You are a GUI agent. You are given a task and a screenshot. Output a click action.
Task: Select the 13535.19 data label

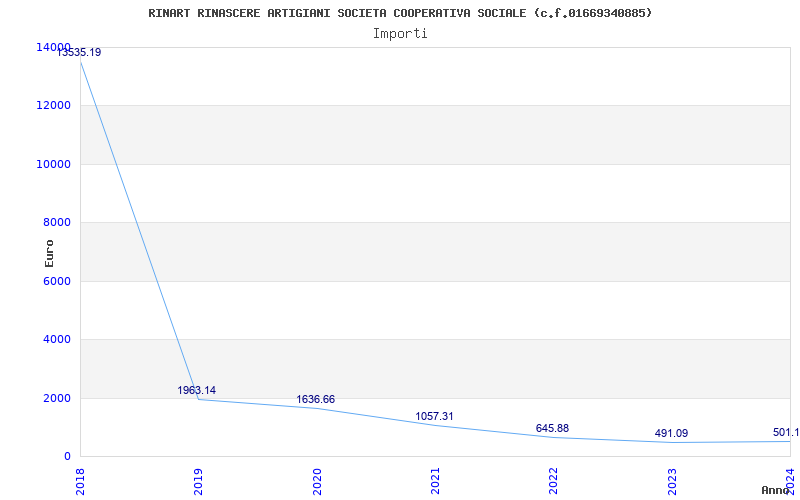coord(79,52)
